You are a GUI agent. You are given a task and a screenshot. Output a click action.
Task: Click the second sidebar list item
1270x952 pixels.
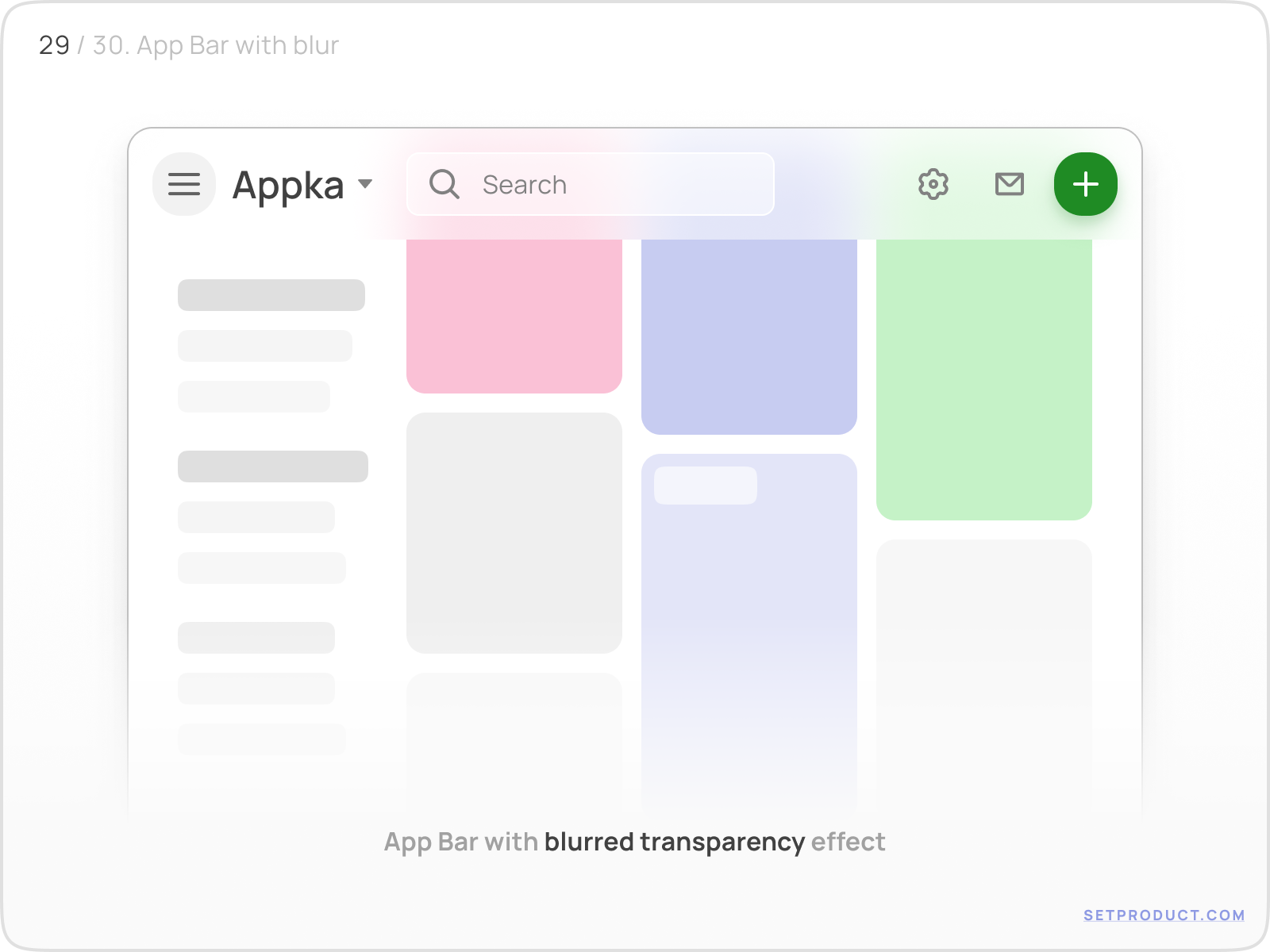tap(265, 346)
